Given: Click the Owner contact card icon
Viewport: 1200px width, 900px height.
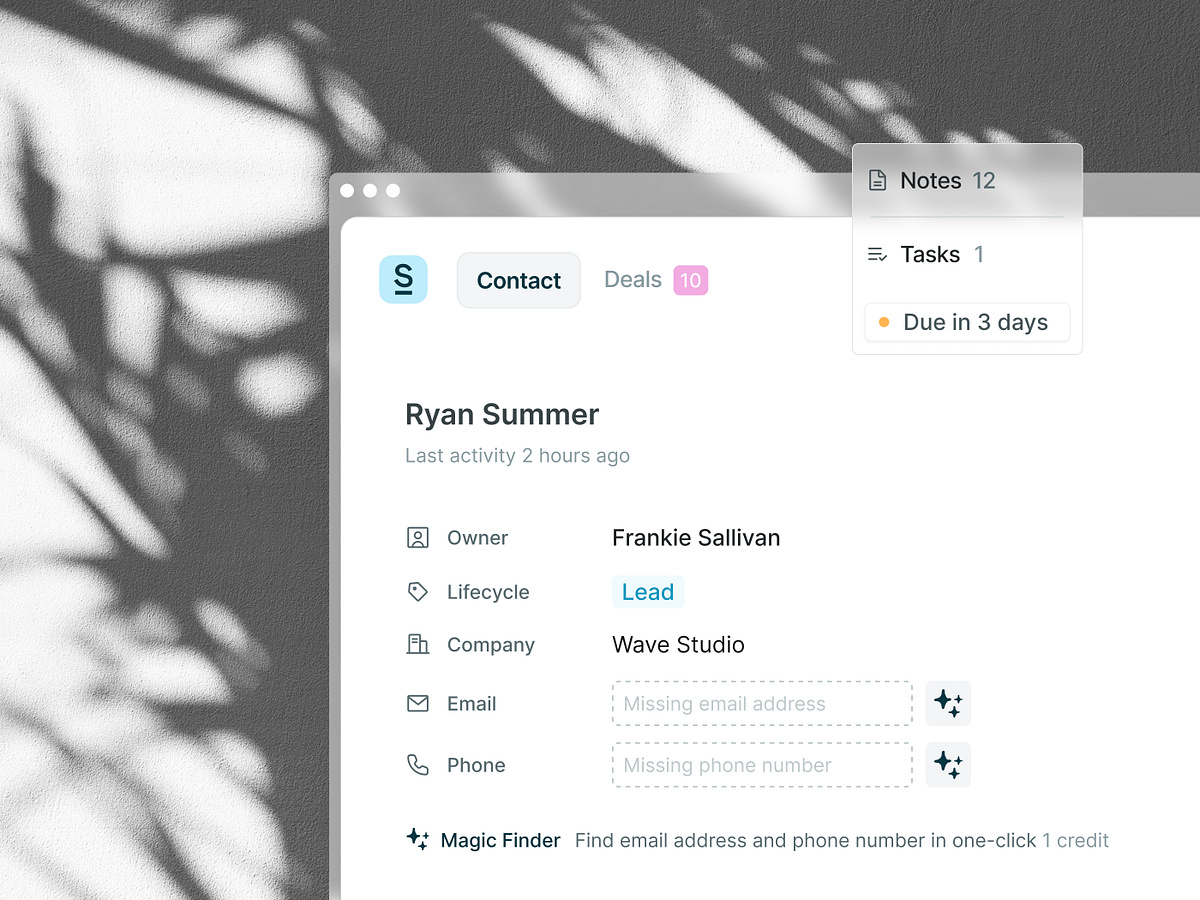Looking at the screenshot, I should 417,537.
